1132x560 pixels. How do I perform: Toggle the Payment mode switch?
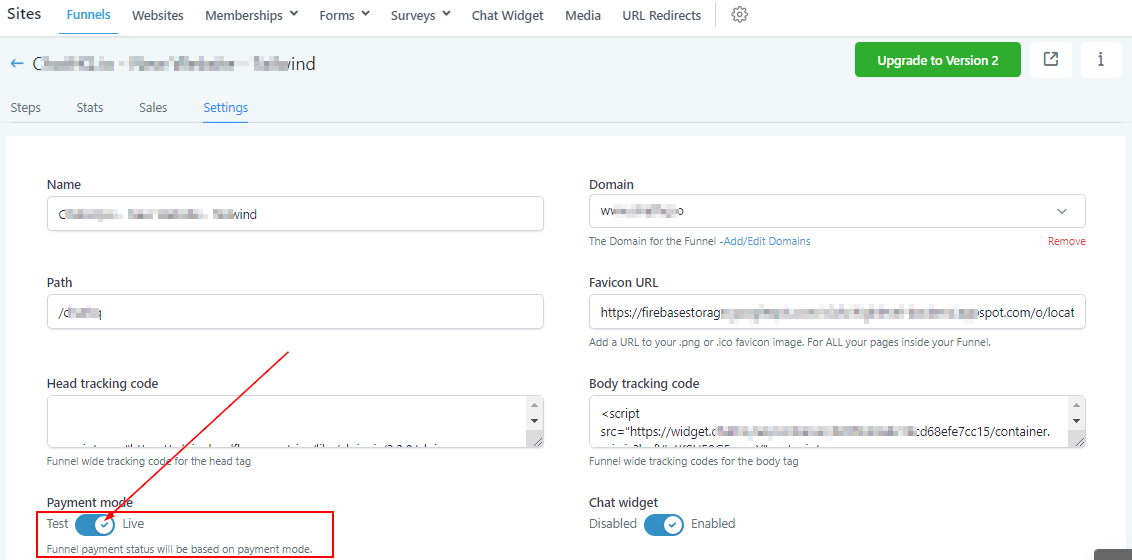click(x=95, y=524)
